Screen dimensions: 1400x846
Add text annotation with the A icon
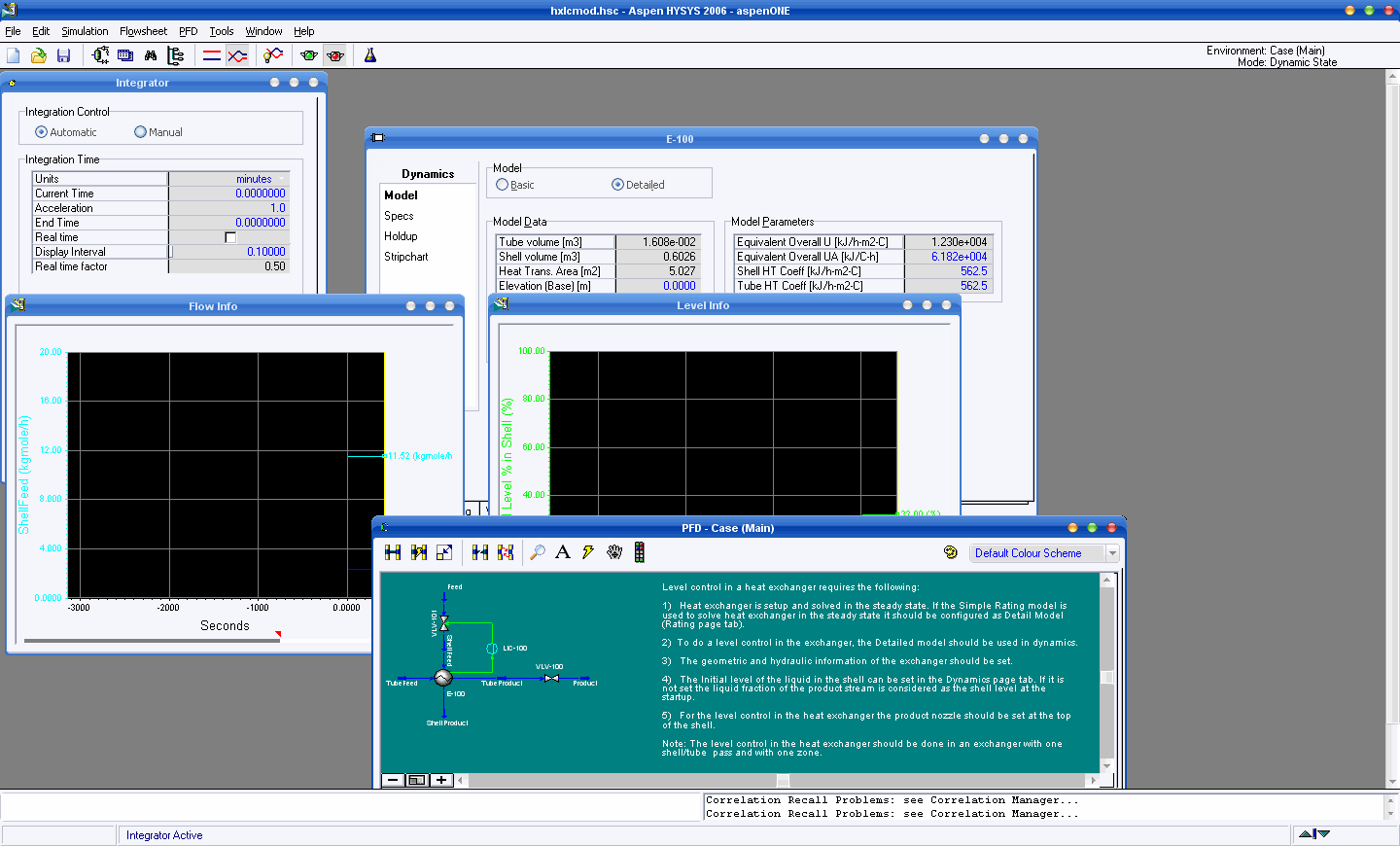(563, 552)
